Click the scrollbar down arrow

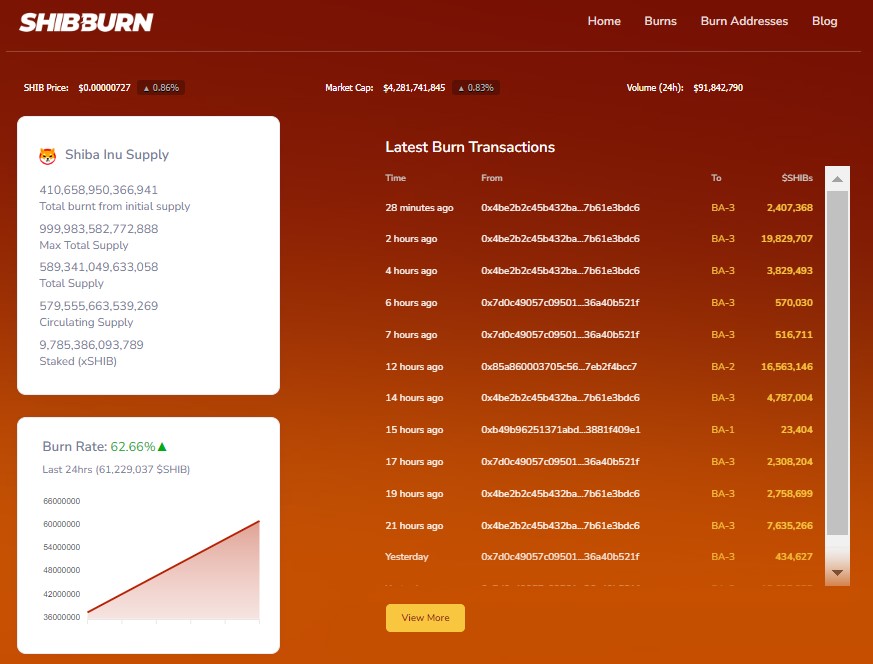click(837, 572)
